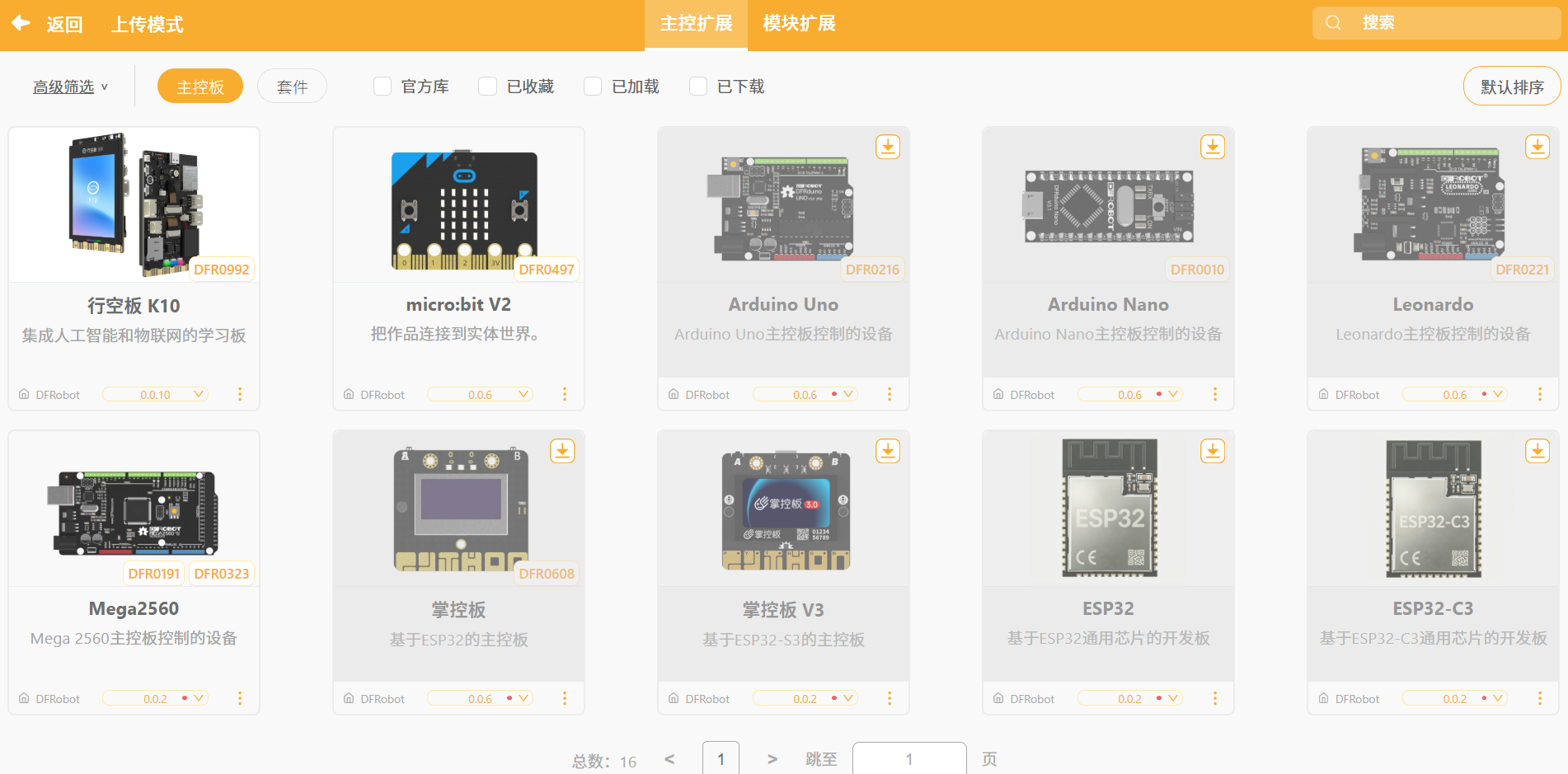1568x774 pixels.
Task: Click the DFR0992 product tag
Action: pos(221,270)
